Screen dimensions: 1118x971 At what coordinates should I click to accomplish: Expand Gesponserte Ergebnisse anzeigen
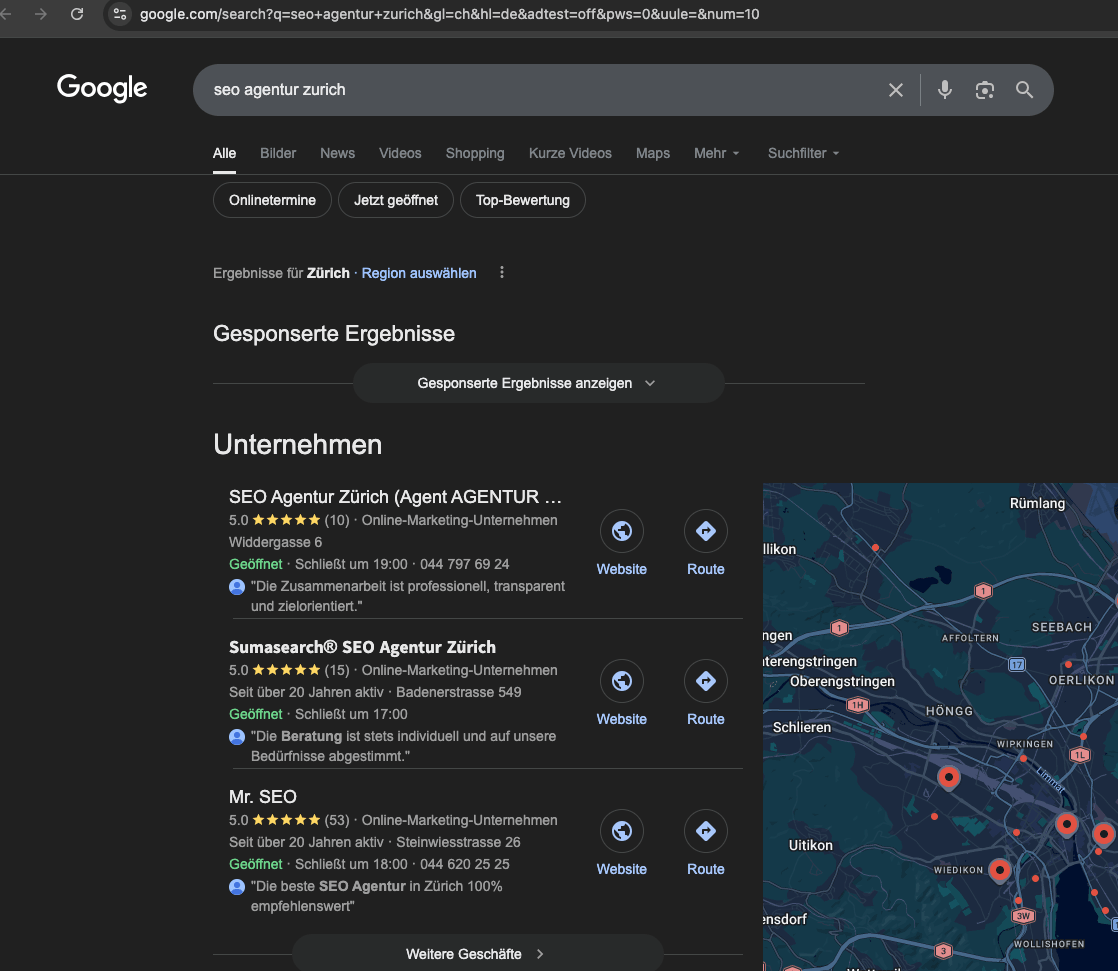pos(539,384)
